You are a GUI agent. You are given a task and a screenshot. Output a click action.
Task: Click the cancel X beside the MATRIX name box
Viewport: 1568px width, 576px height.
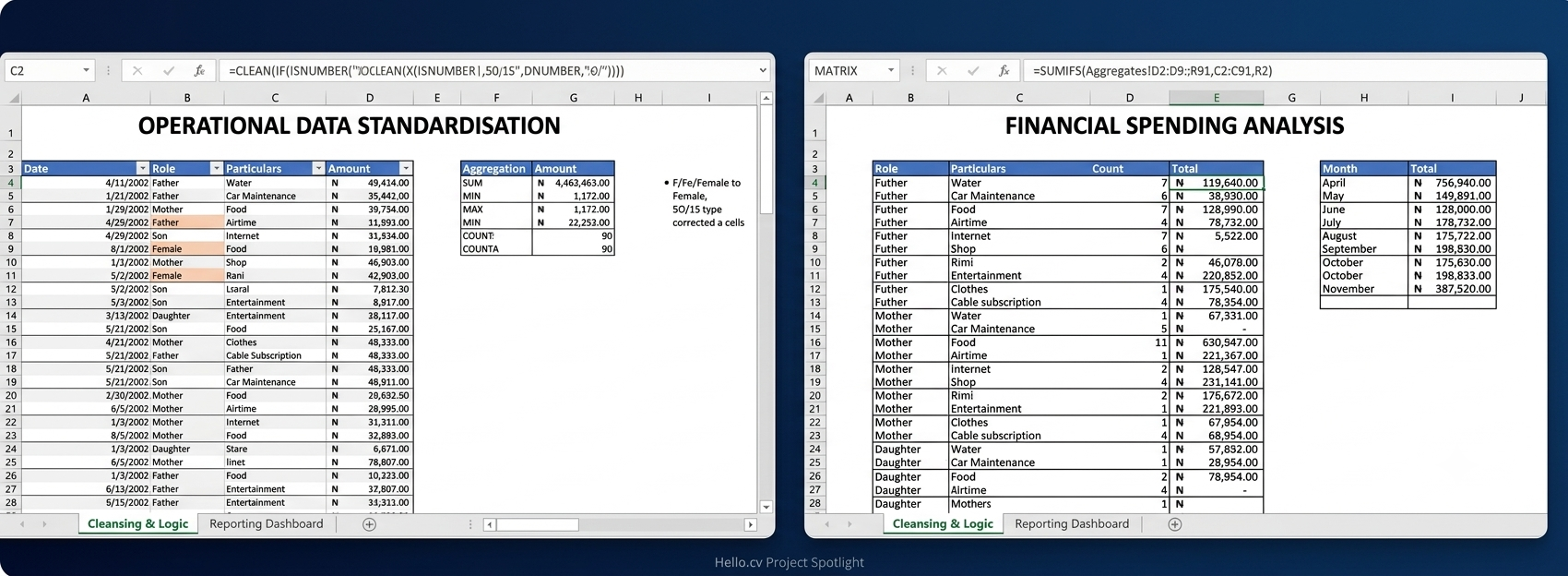[x=942, y=71]
